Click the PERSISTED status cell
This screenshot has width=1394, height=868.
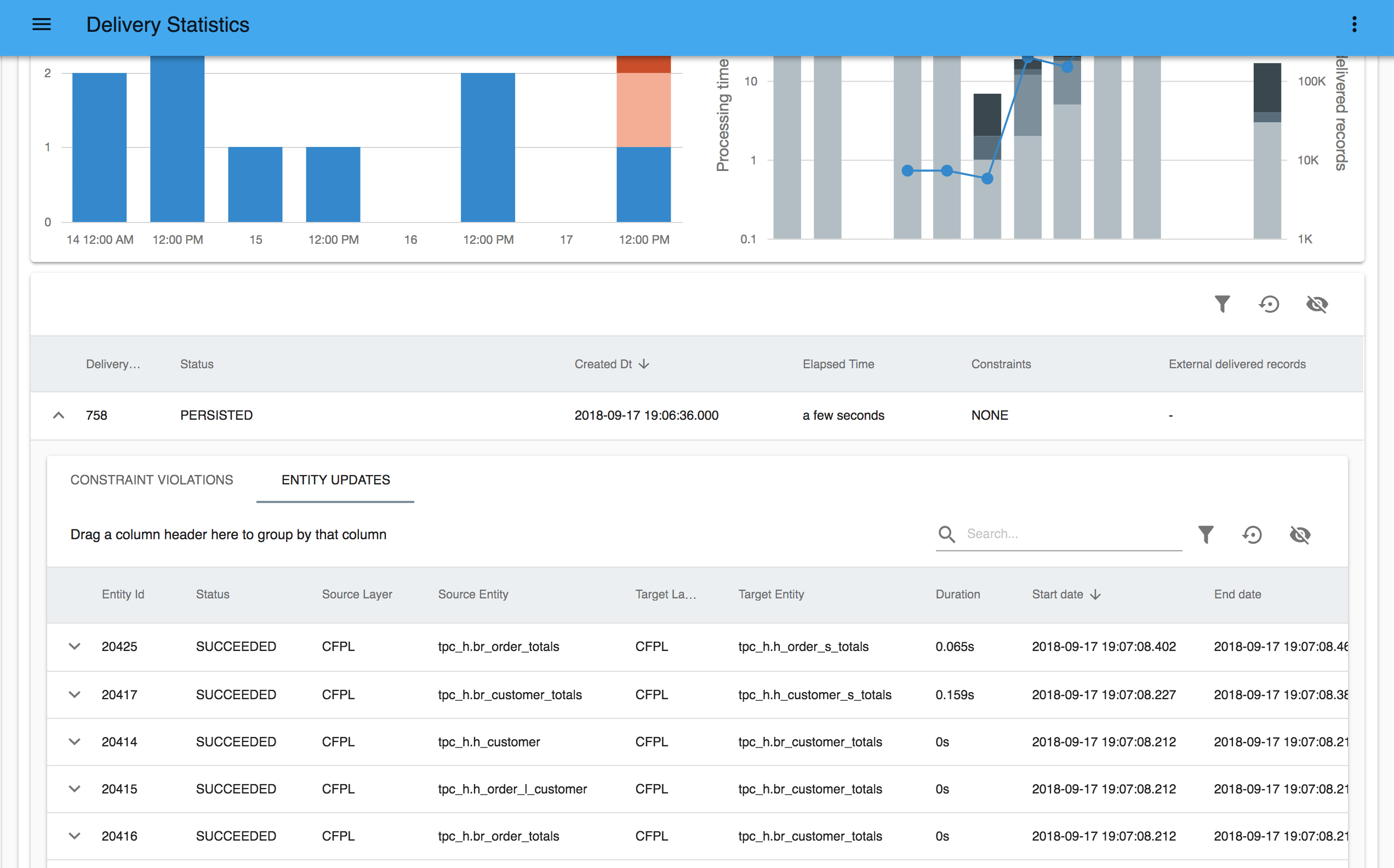216,415
